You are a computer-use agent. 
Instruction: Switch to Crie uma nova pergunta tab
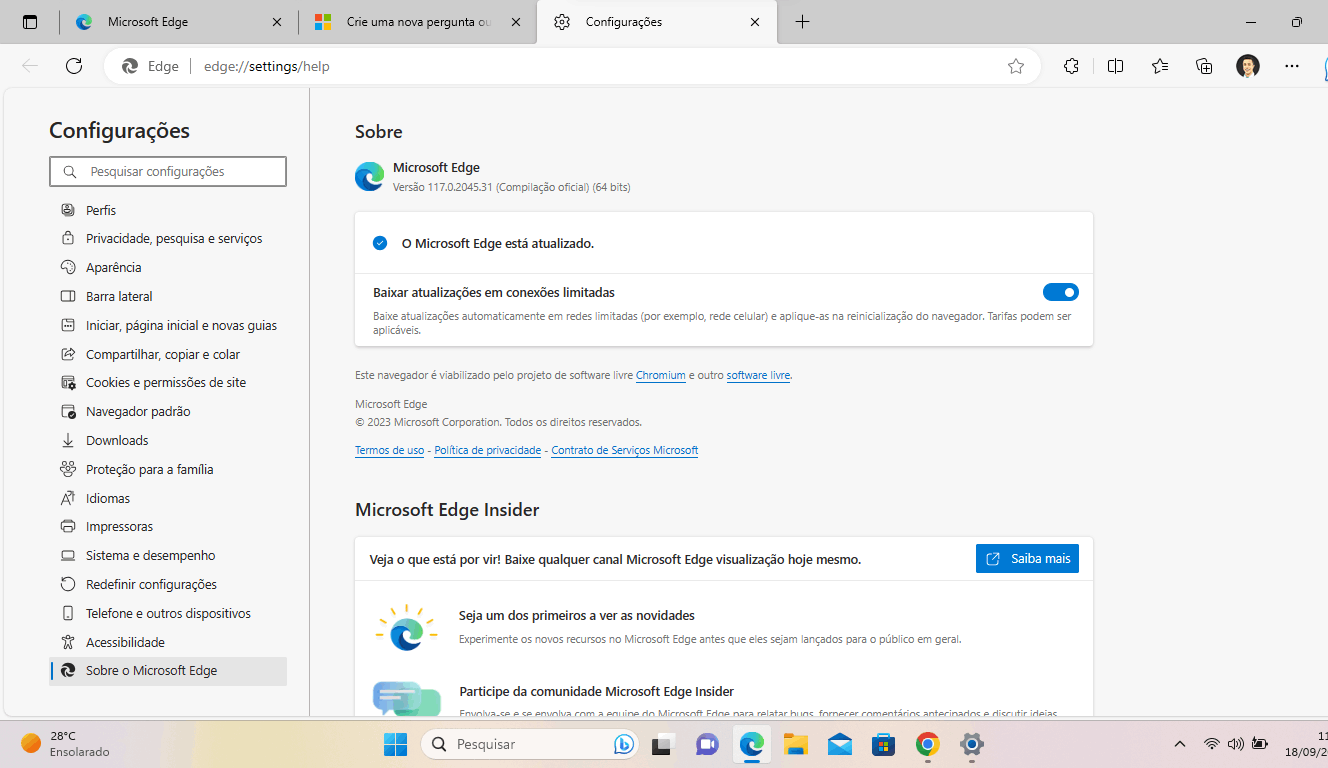coord(418,22)
